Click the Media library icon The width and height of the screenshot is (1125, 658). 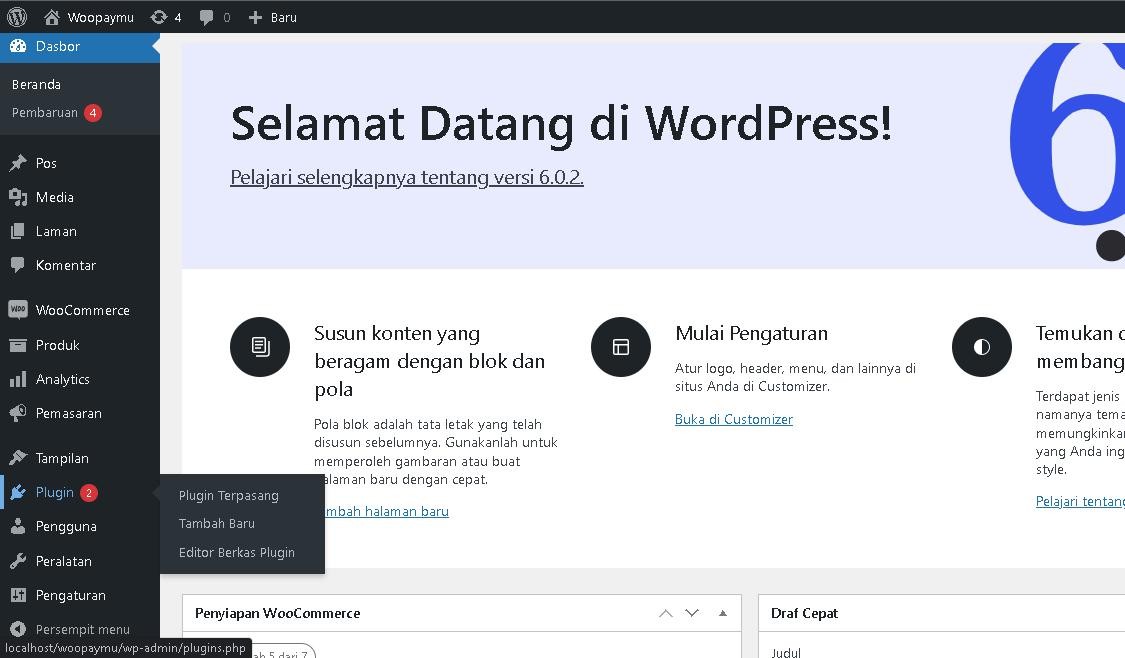point(18,197)
